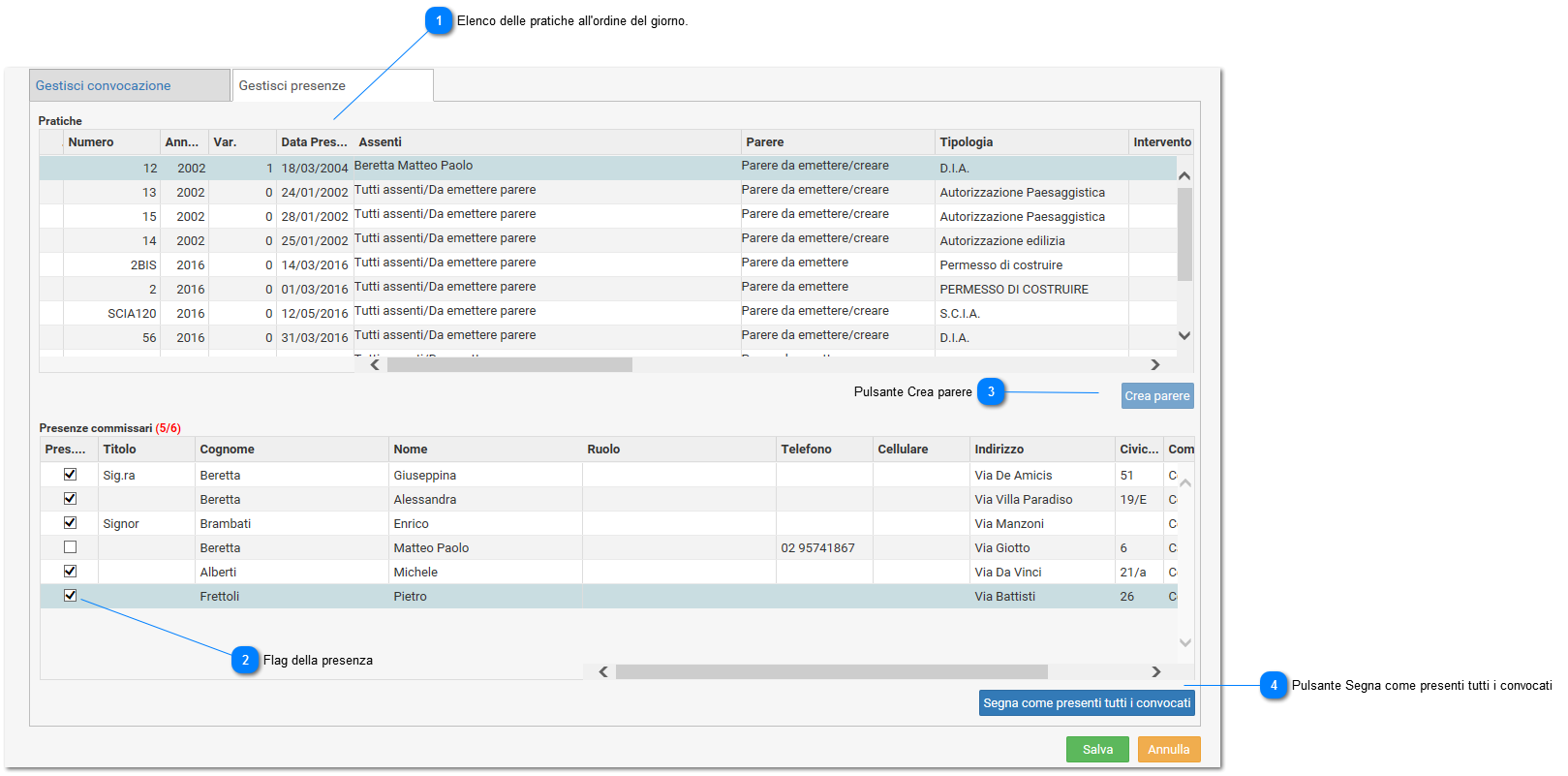Sort by the Tipologia column header
The width and height of the screenshot is (1568, 776).
click(1031, 141)
